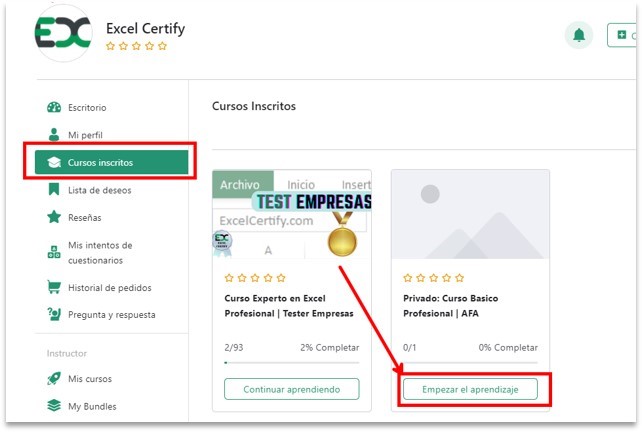Go to Mis intentos de cuestionarios
Screen dimensions: 642x432
(100, 253)
